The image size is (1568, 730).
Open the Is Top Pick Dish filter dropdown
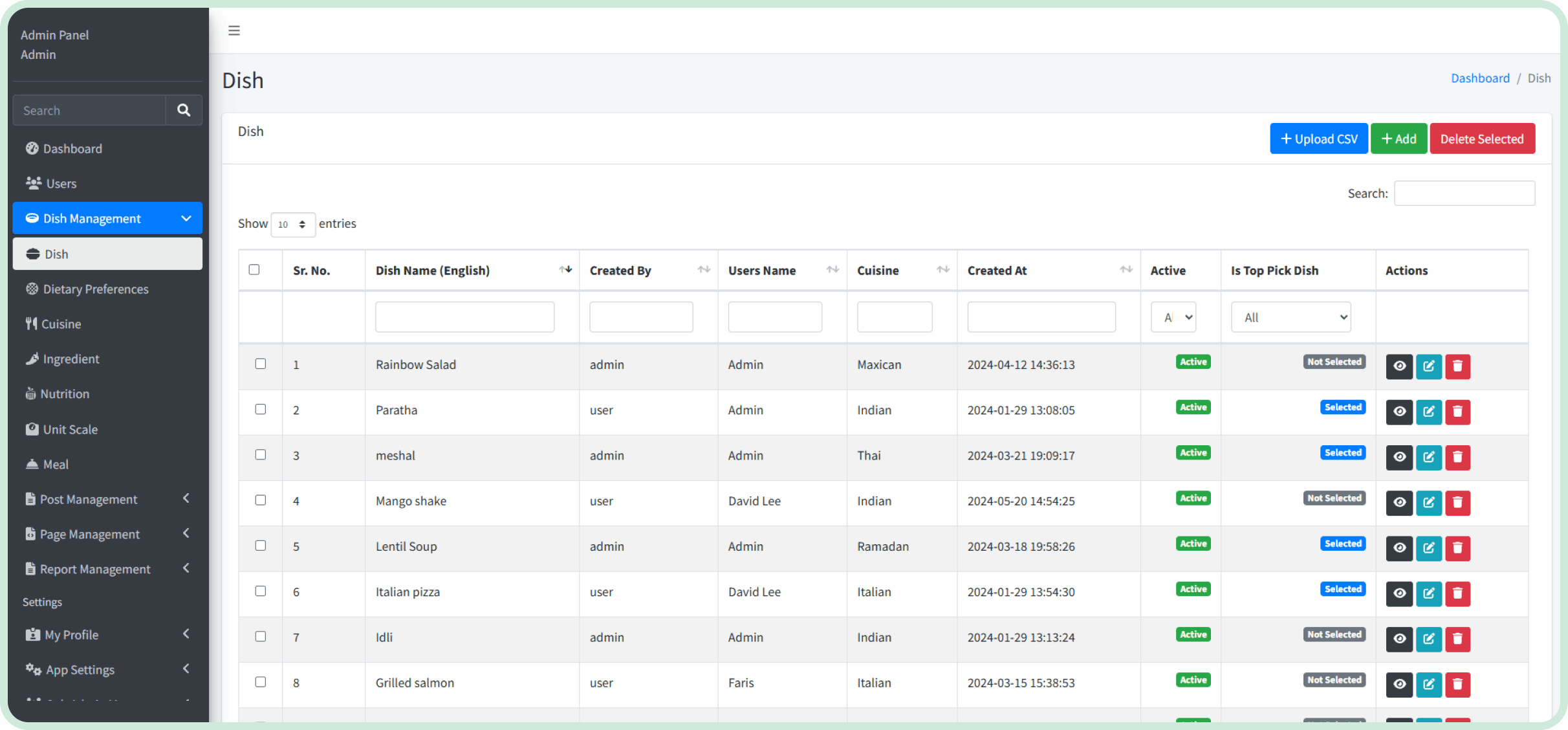1290,317
